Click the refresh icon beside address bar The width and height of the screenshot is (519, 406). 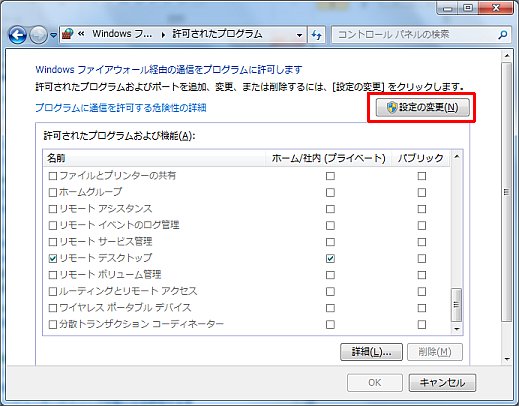tap(316, 35)
